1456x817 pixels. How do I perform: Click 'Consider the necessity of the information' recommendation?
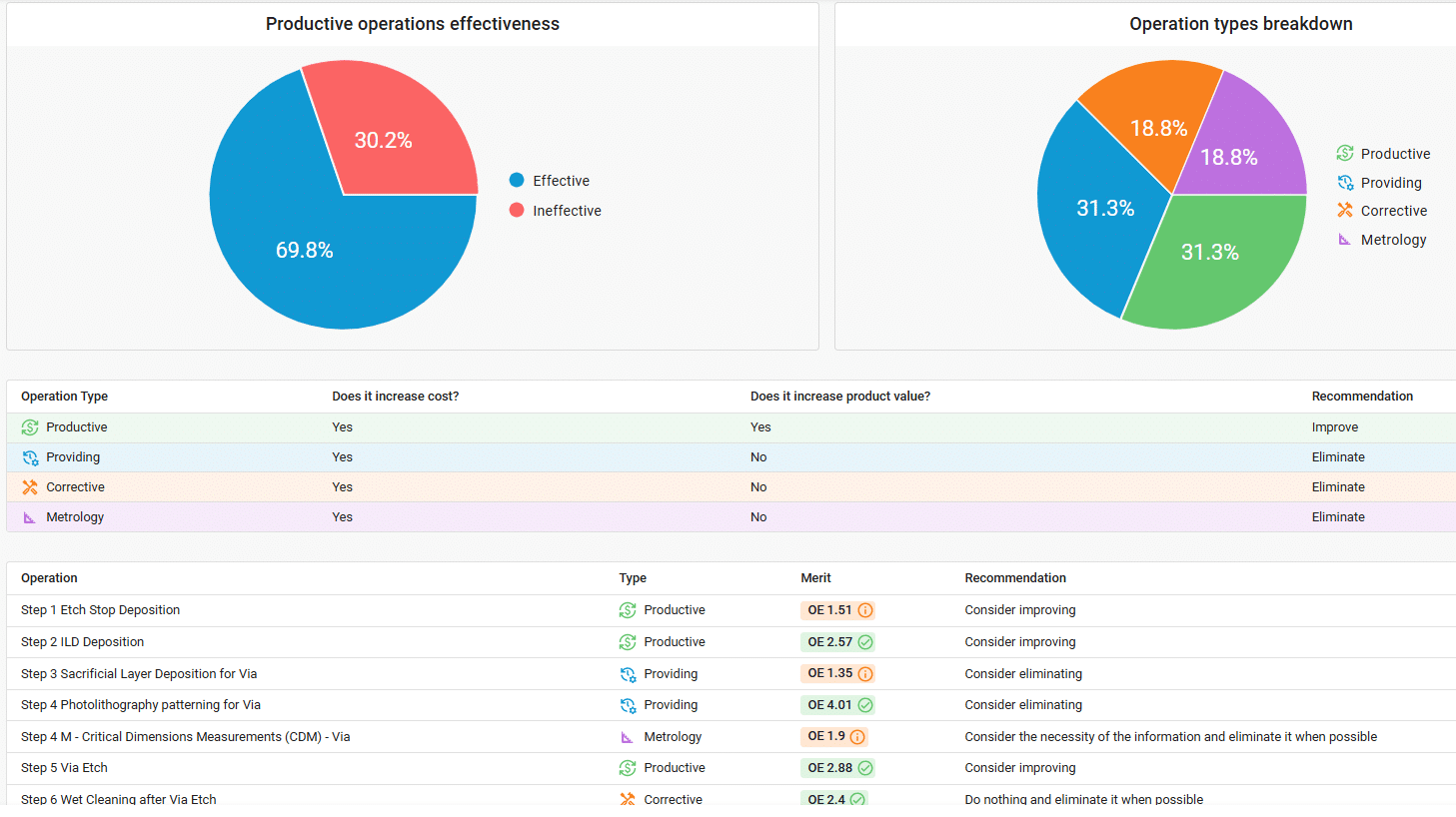click(x=1171, y=737)
